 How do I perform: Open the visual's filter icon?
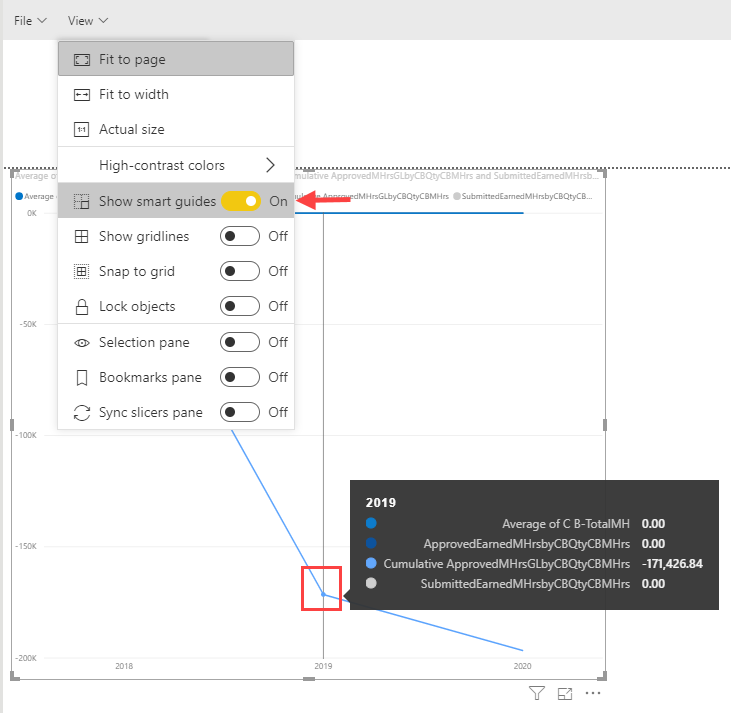pyautogui.click(x=537, y=693)
